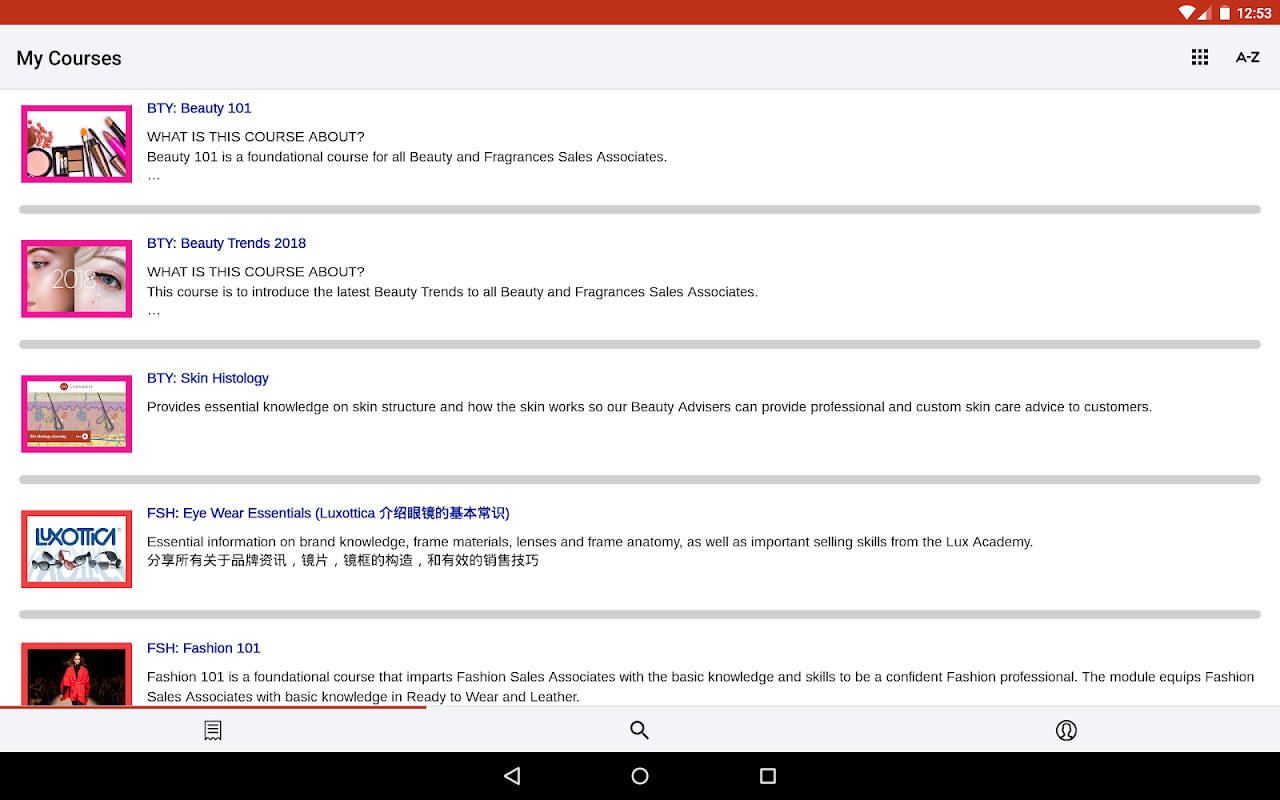Image resolution: width=1280 pixels, height=800 pixels.
Task: Select the Beauty Trends 2018 thumbnail
Action: click(77, 279)
